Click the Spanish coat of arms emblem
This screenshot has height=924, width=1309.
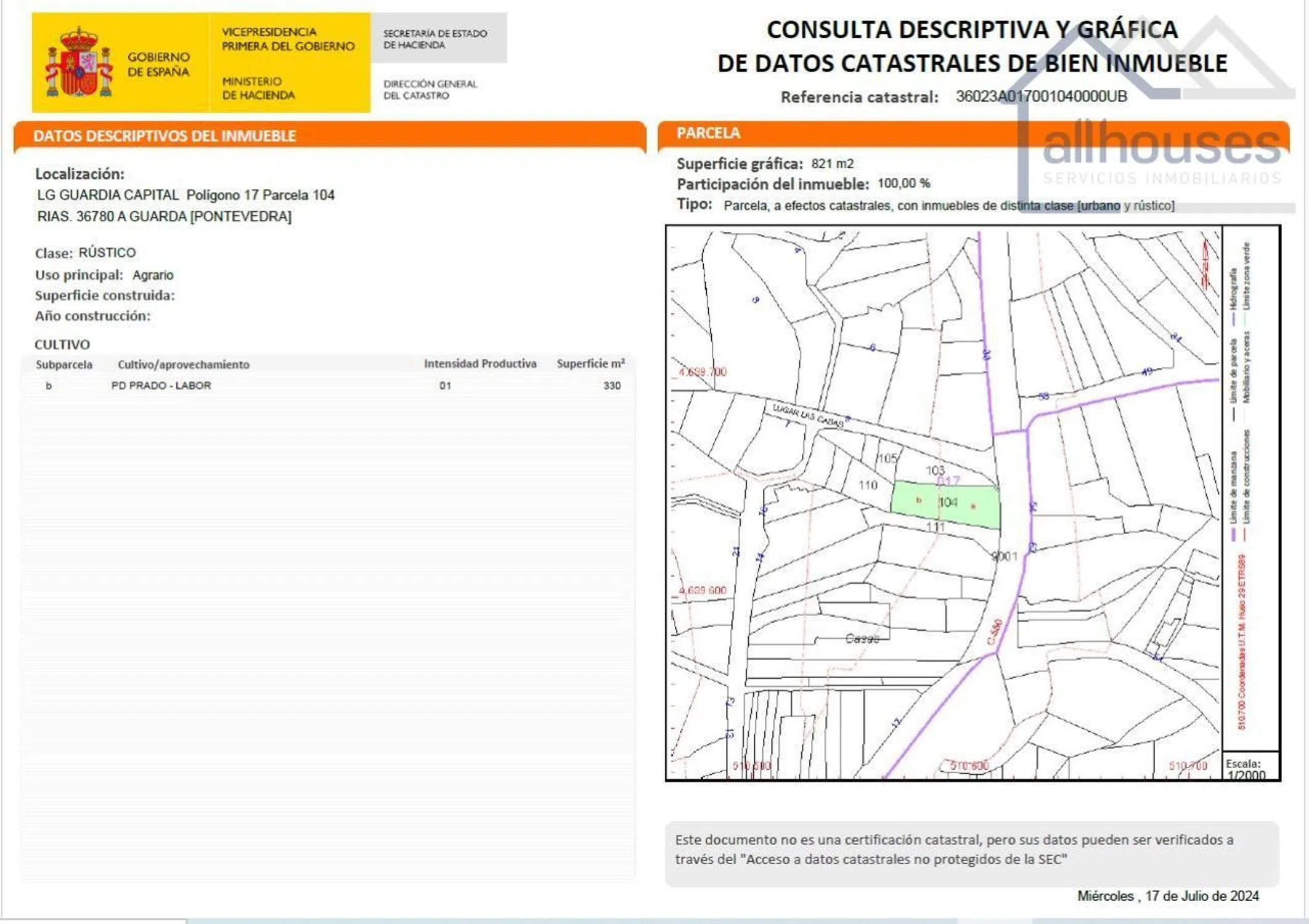pyautogui.click(x=79, y=63)
